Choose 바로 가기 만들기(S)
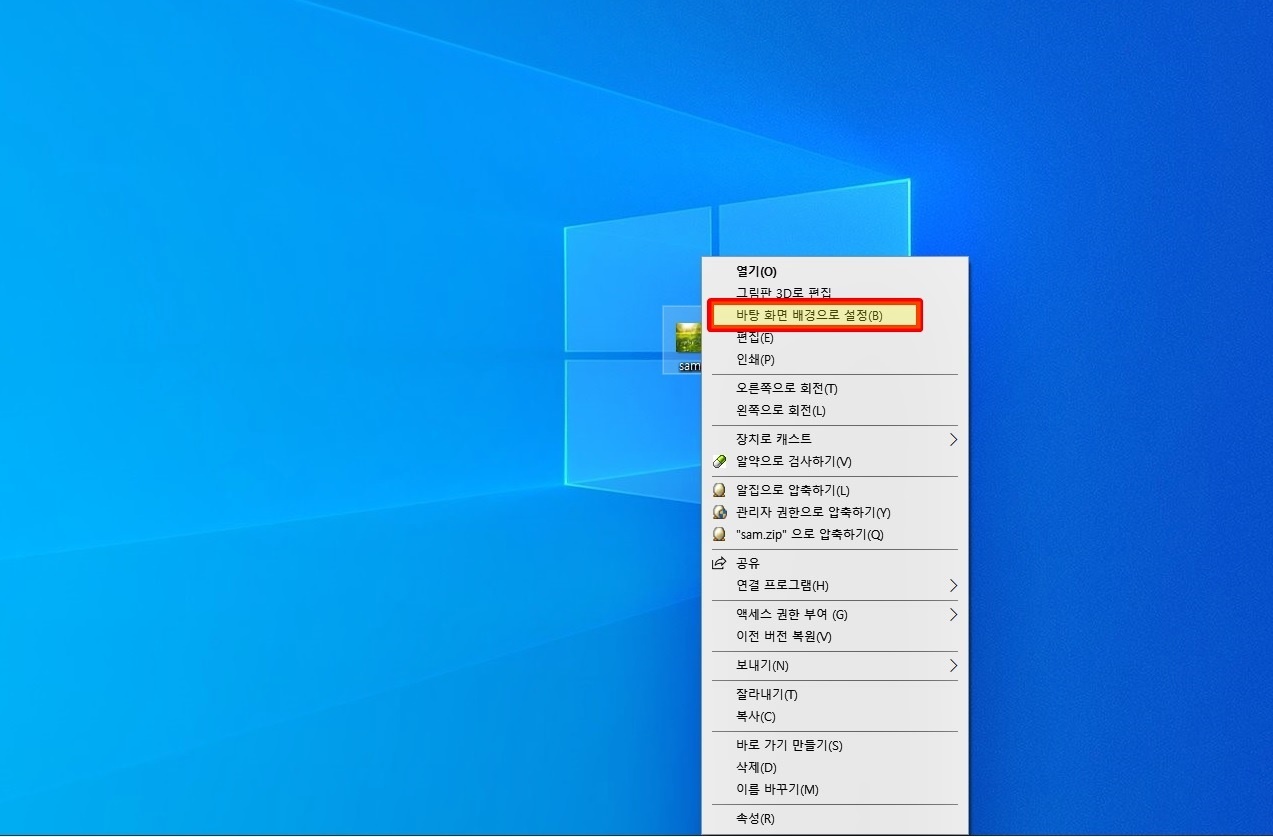The image size is (1273, 837). click(835, 746)
